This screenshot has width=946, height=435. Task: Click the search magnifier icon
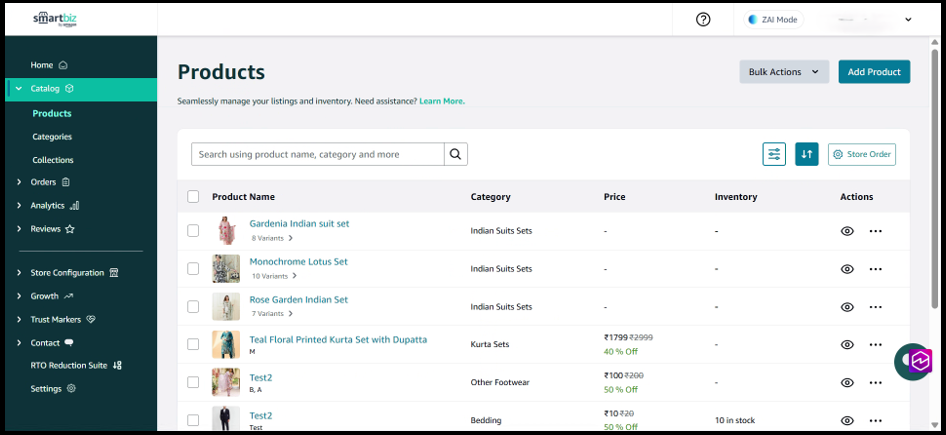(x=456, y=154)
